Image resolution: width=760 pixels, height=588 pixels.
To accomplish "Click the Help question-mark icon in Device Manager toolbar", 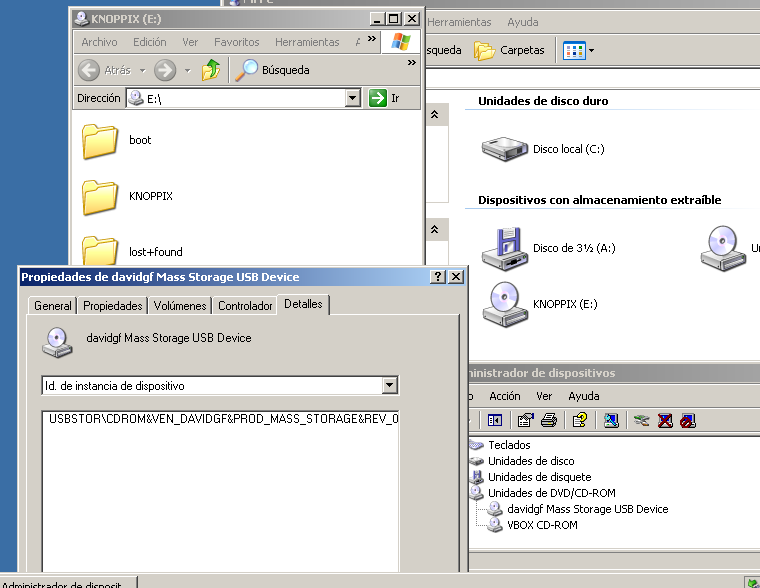I will [580, 420].
